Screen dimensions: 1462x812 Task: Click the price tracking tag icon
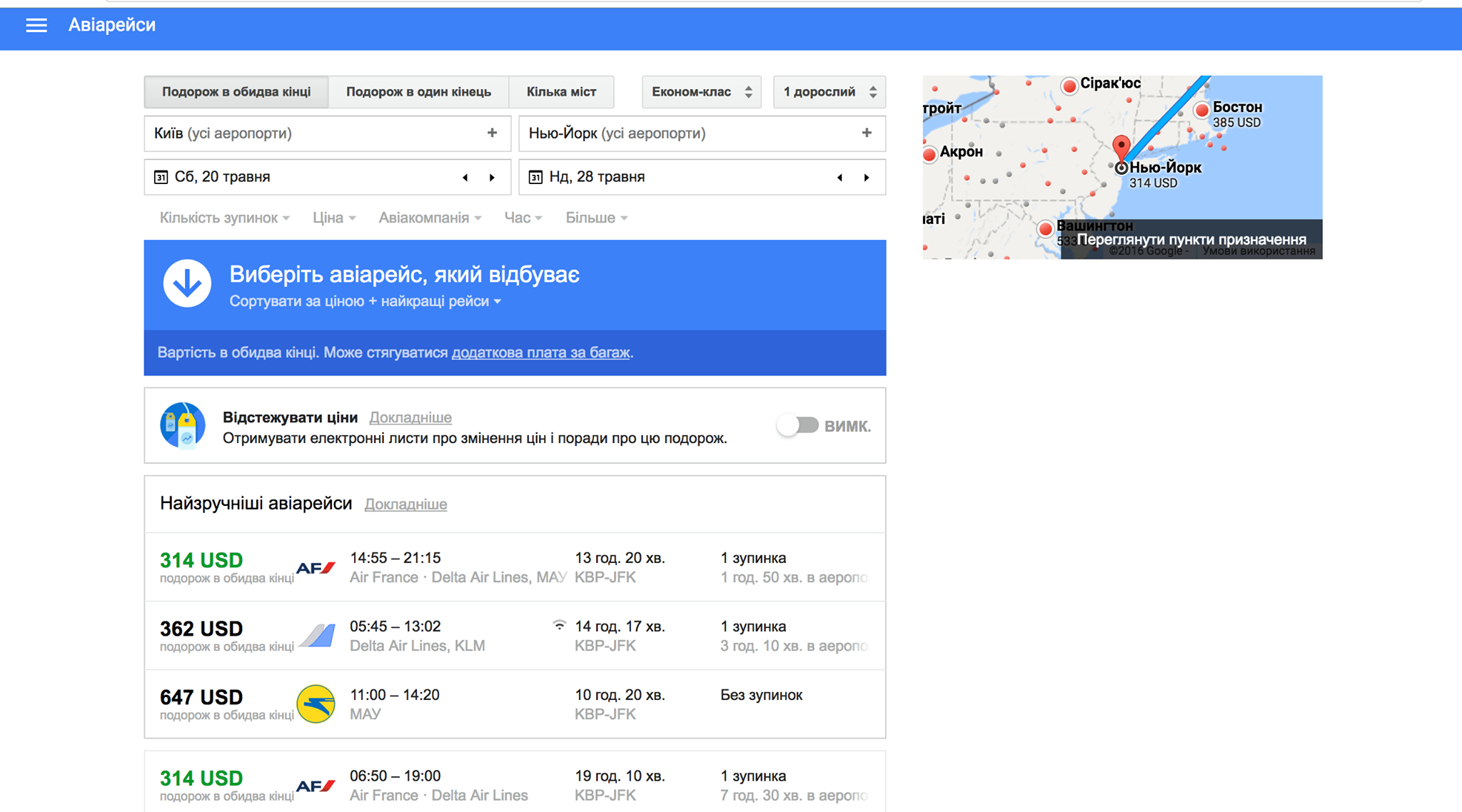pyautogui.click(x=183, y=425)
